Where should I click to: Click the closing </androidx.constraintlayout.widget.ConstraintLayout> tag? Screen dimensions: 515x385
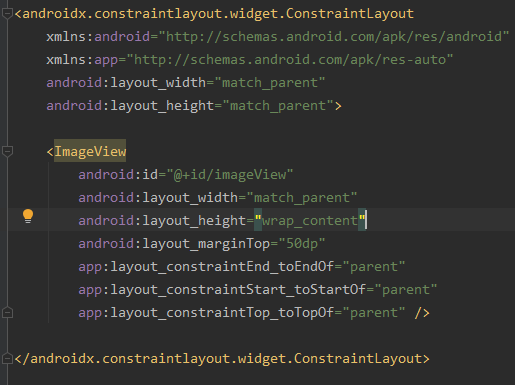pyautogui.click(x=222, y=358)
